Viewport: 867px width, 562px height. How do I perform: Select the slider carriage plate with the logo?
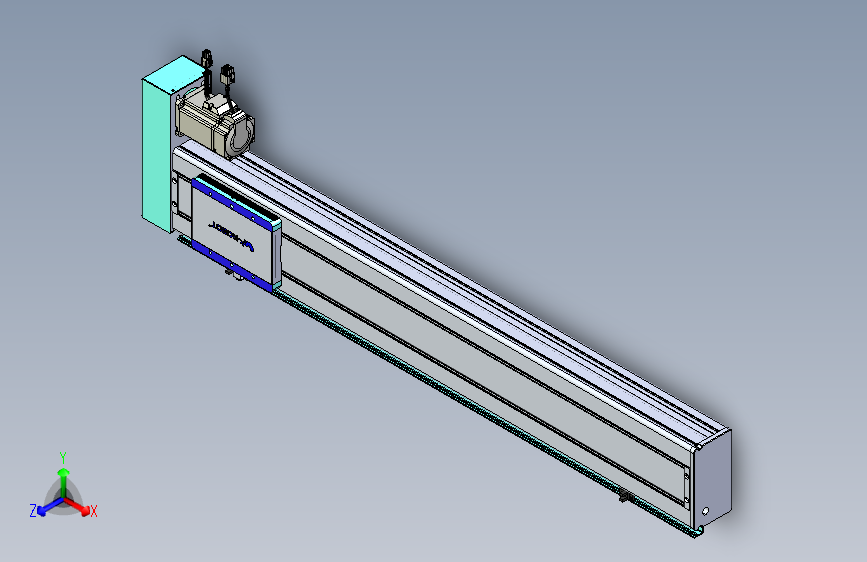point(232,233)
